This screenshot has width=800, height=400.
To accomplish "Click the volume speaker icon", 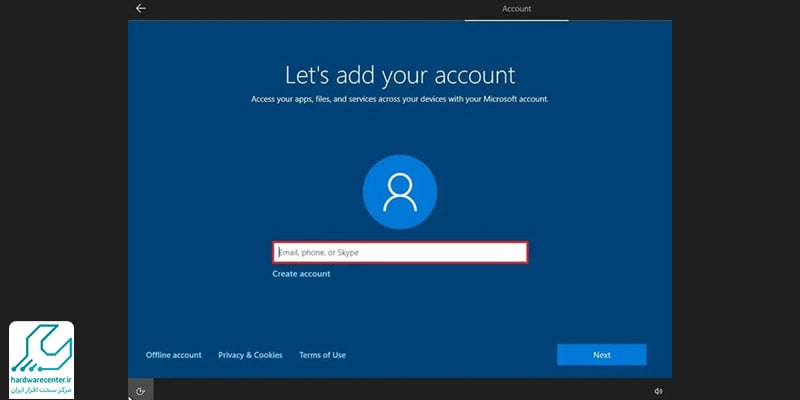I will 658,391.
